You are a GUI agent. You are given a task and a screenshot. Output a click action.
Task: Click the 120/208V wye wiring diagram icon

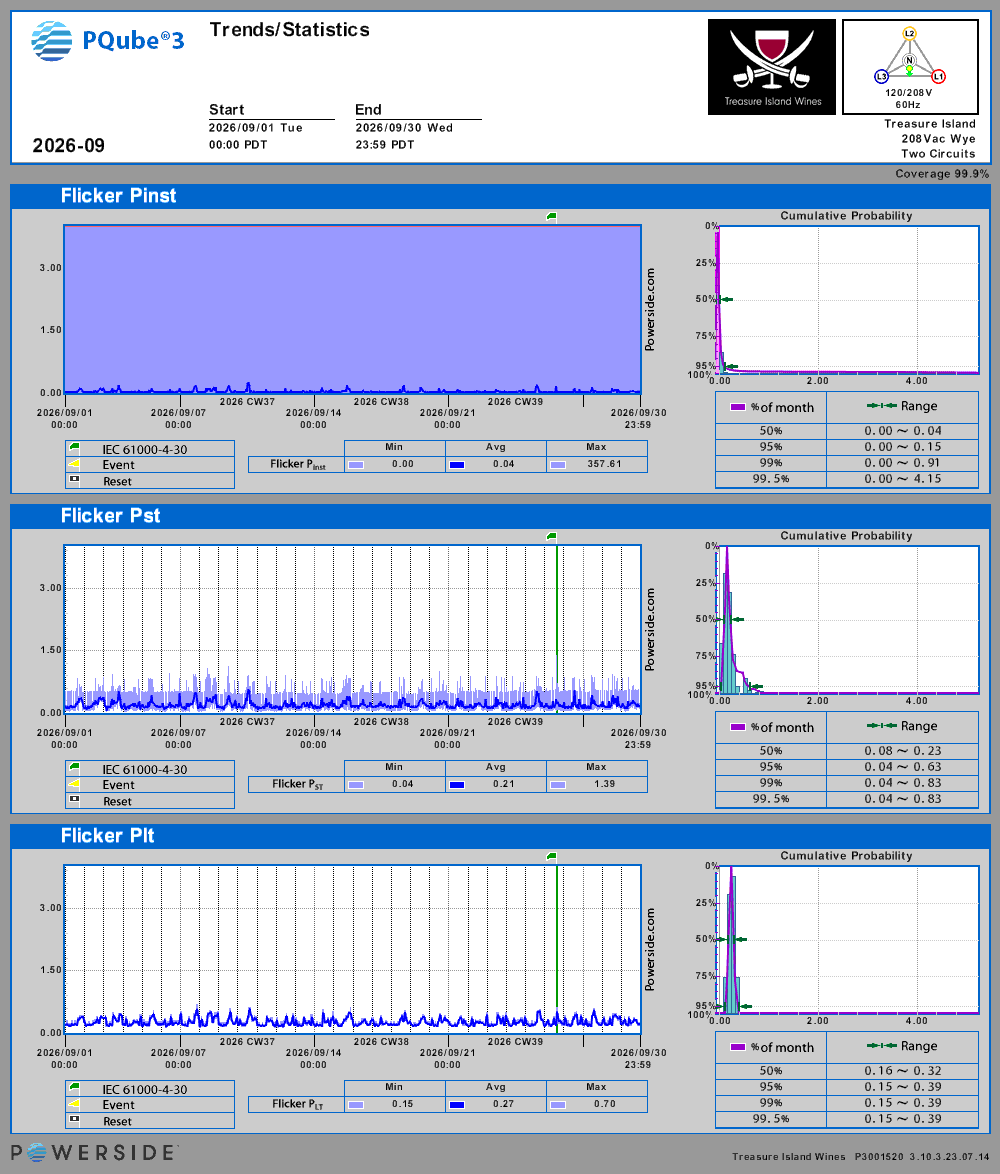click(910, 67)
